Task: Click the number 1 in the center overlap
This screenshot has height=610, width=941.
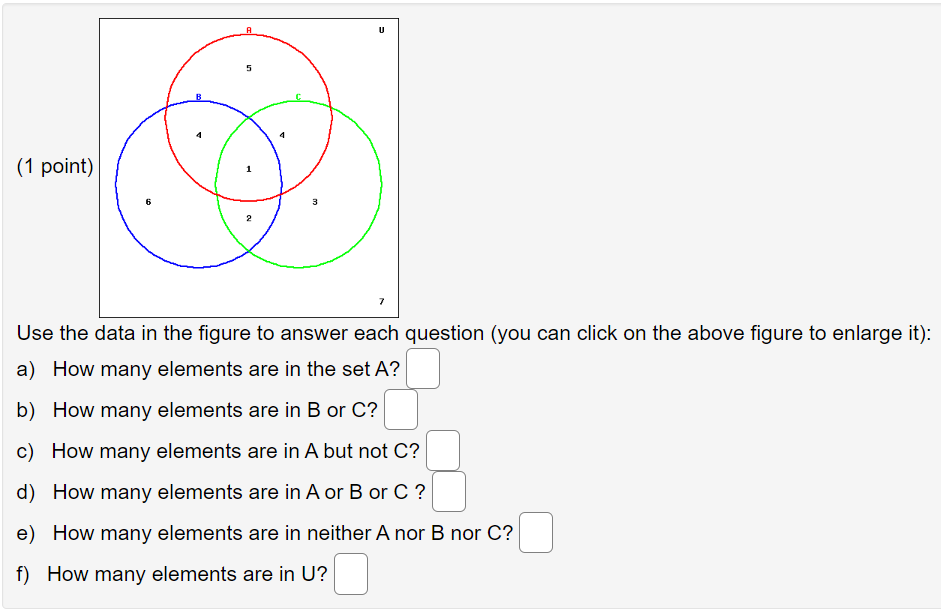Action: (x=248, y=169)
